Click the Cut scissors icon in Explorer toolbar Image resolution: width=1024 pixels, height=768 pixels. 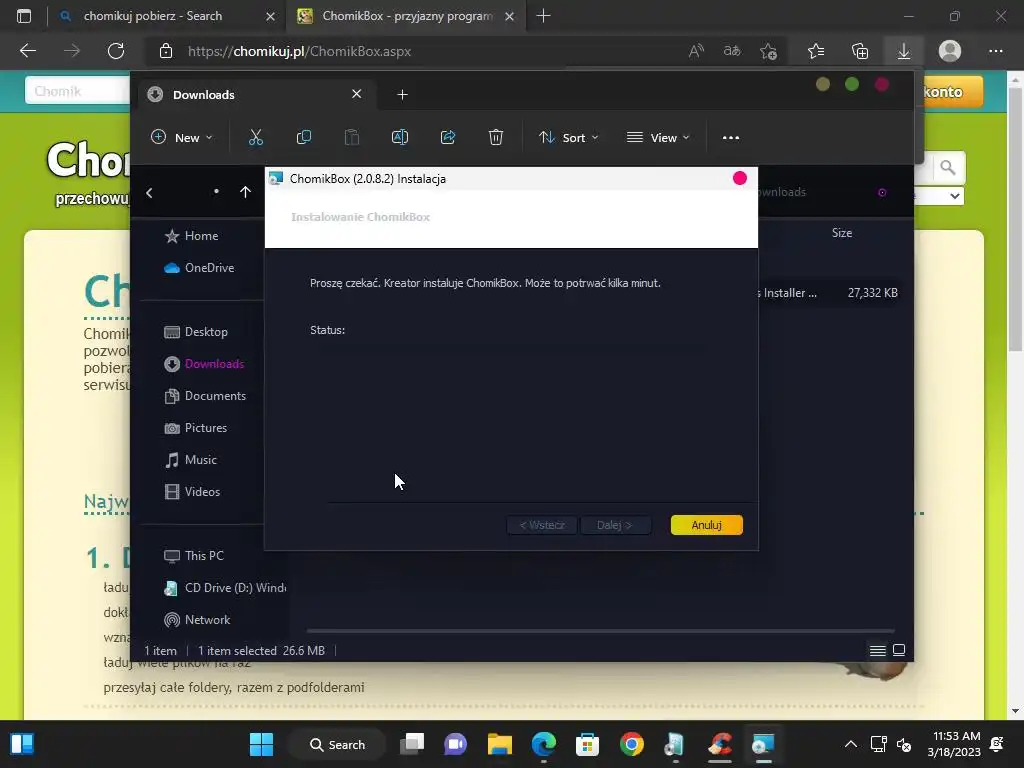[255, 137]
